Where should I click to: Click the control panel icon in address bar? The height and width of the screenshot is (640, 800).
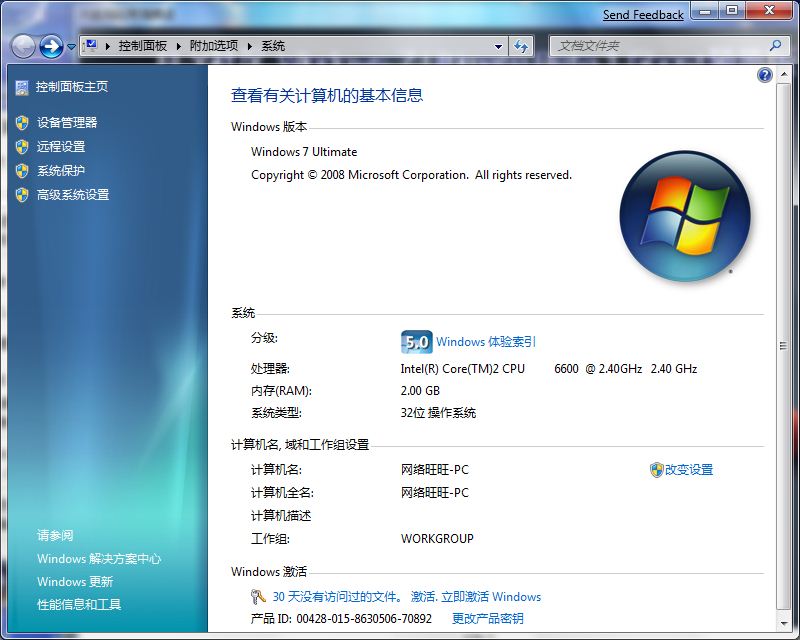(x=91, y=46)
